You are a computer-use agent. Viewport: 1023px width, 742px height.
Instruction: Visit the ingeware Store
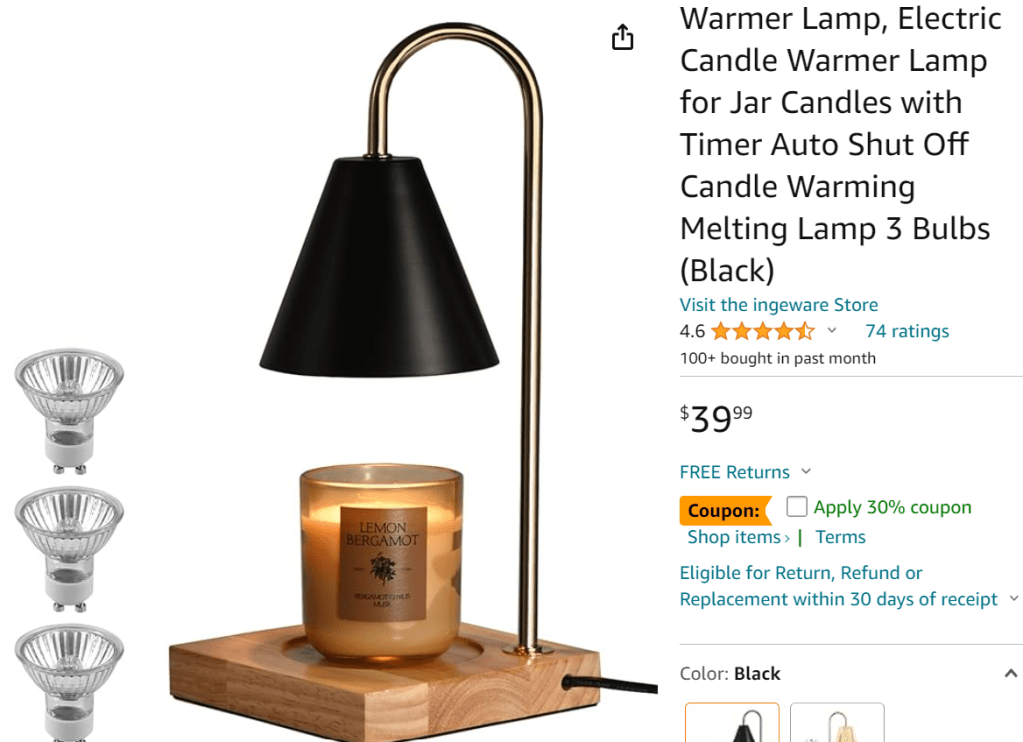click(x=778, y=305)
